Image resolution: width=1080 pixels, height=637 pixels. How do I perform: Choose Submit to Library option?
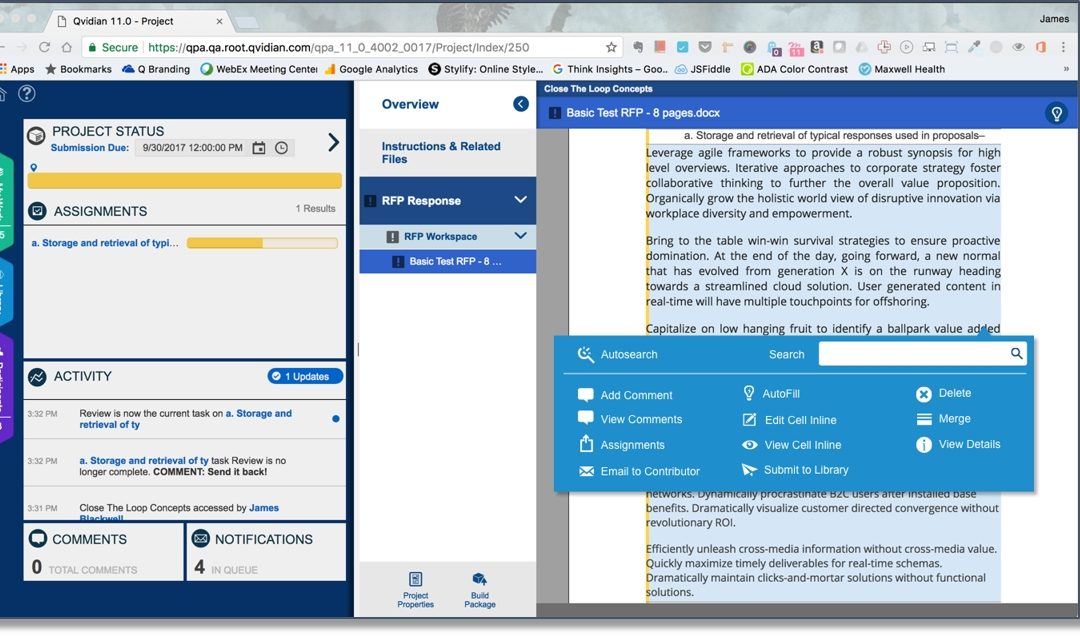point(795,470)
